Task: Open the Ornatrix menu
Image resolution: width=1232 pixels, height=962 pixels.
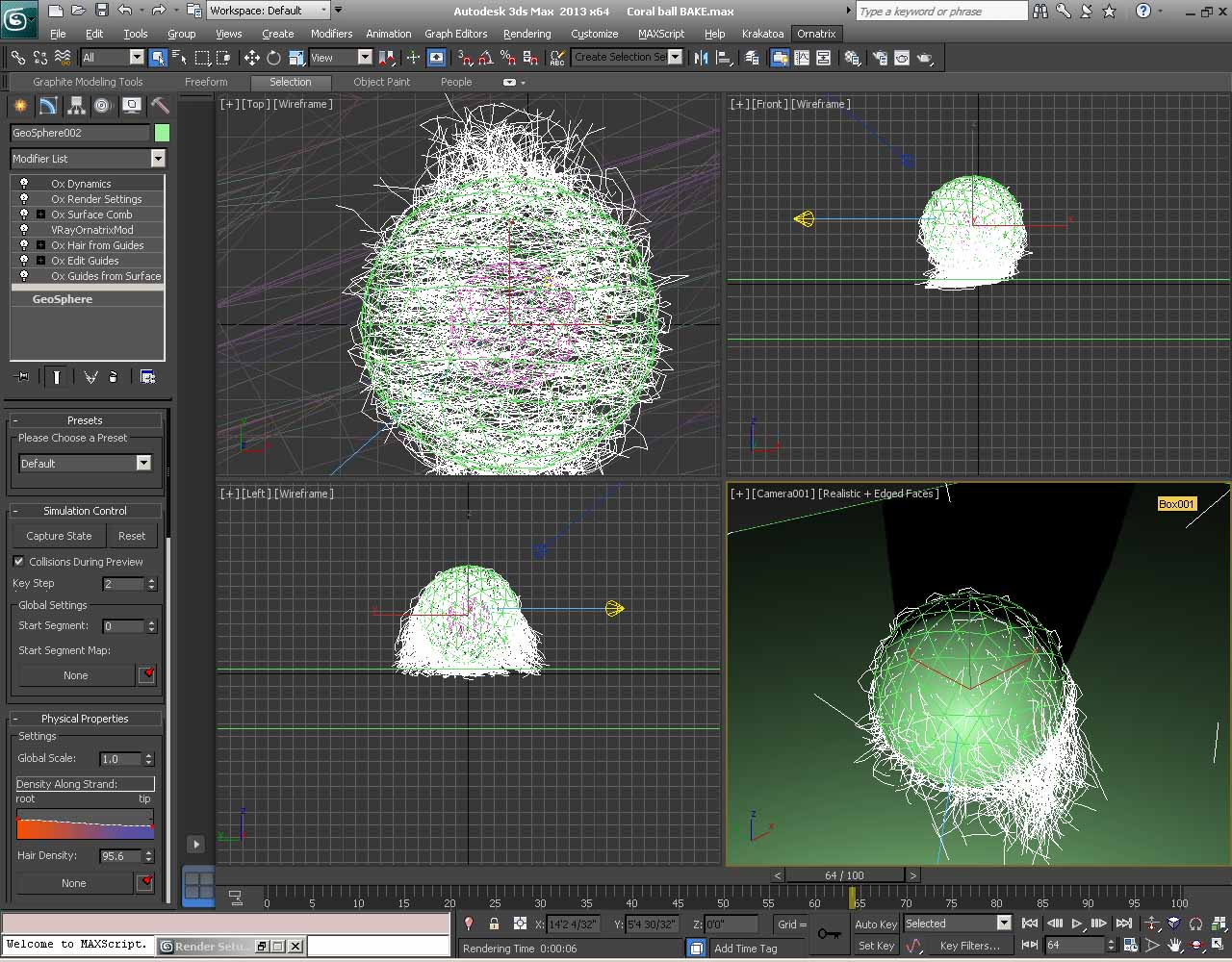Action: (x=815, y=34)
